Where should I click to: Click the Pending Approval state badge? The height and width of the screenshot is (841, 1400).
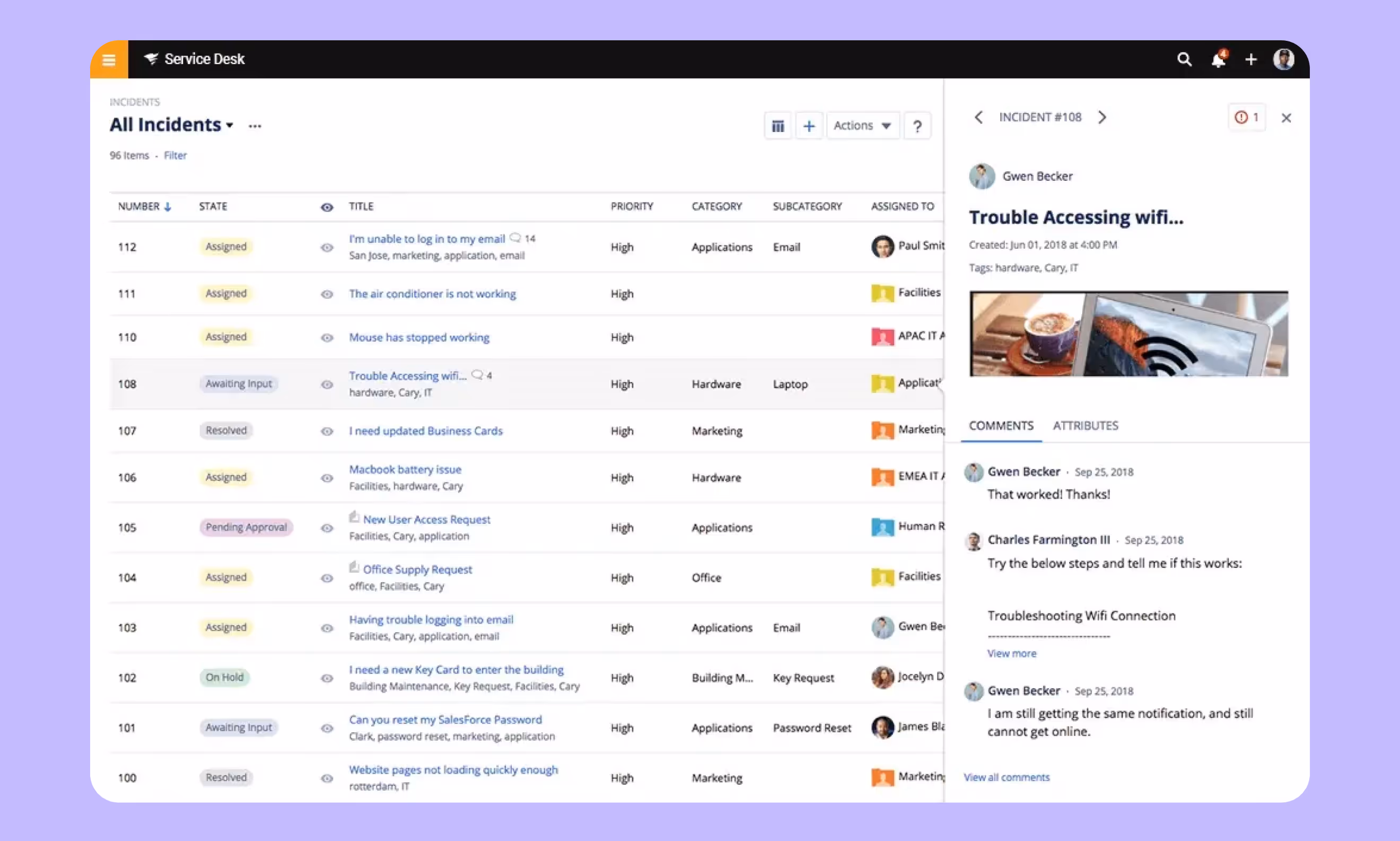(246, 527)
